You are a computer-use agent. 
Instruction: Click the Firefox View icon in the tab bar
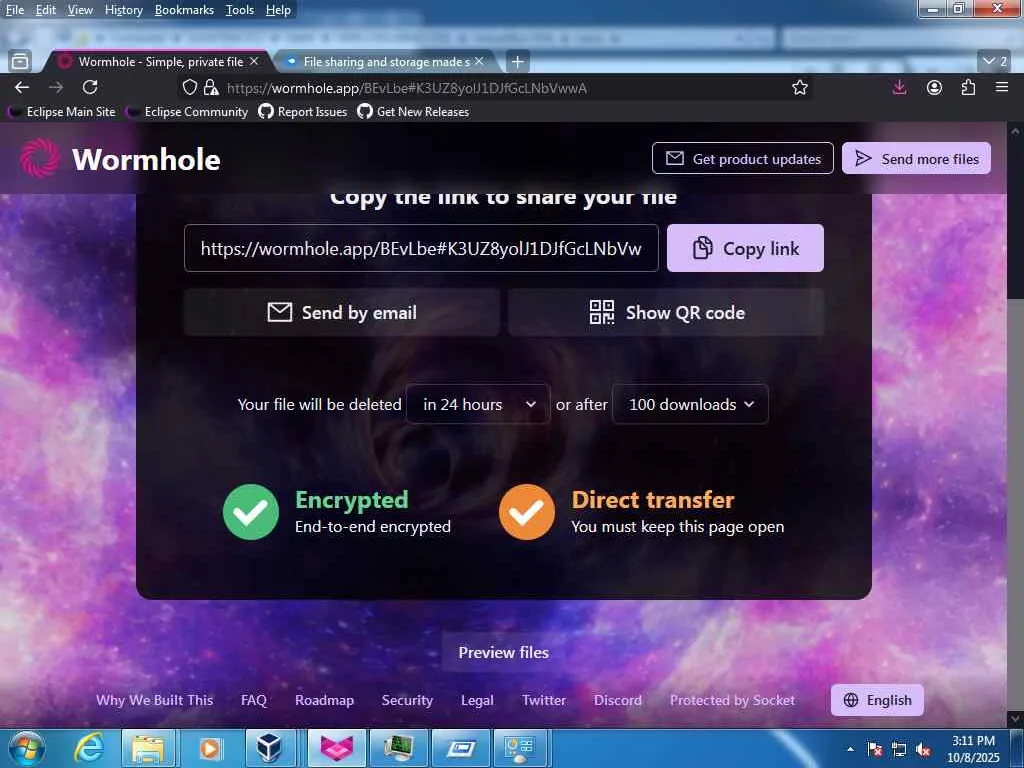20,61
